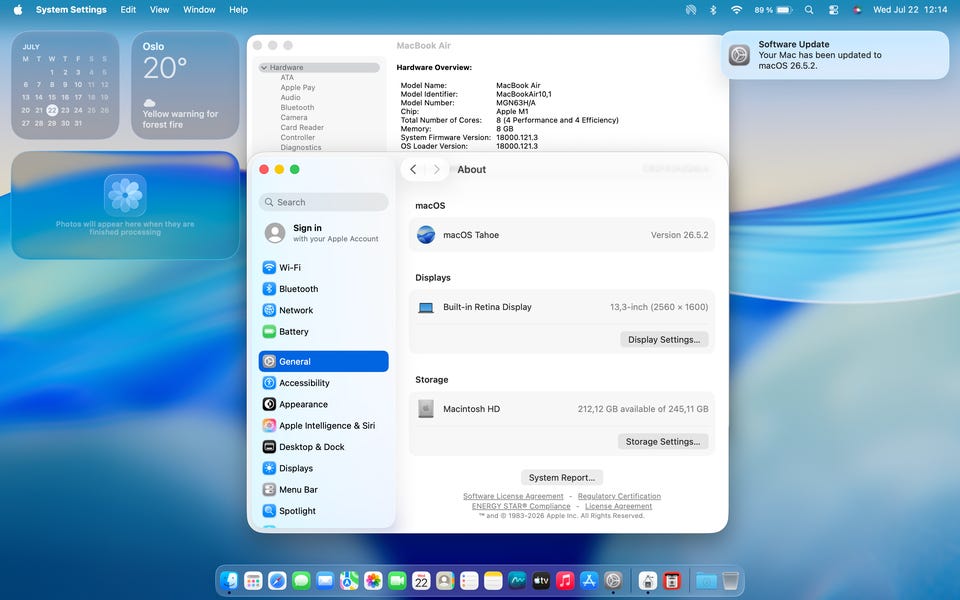Viewport: 960px width, 600px height.
Task: Click the Bluetooth icon in the menu bar
Action: [x=713, y=10]
